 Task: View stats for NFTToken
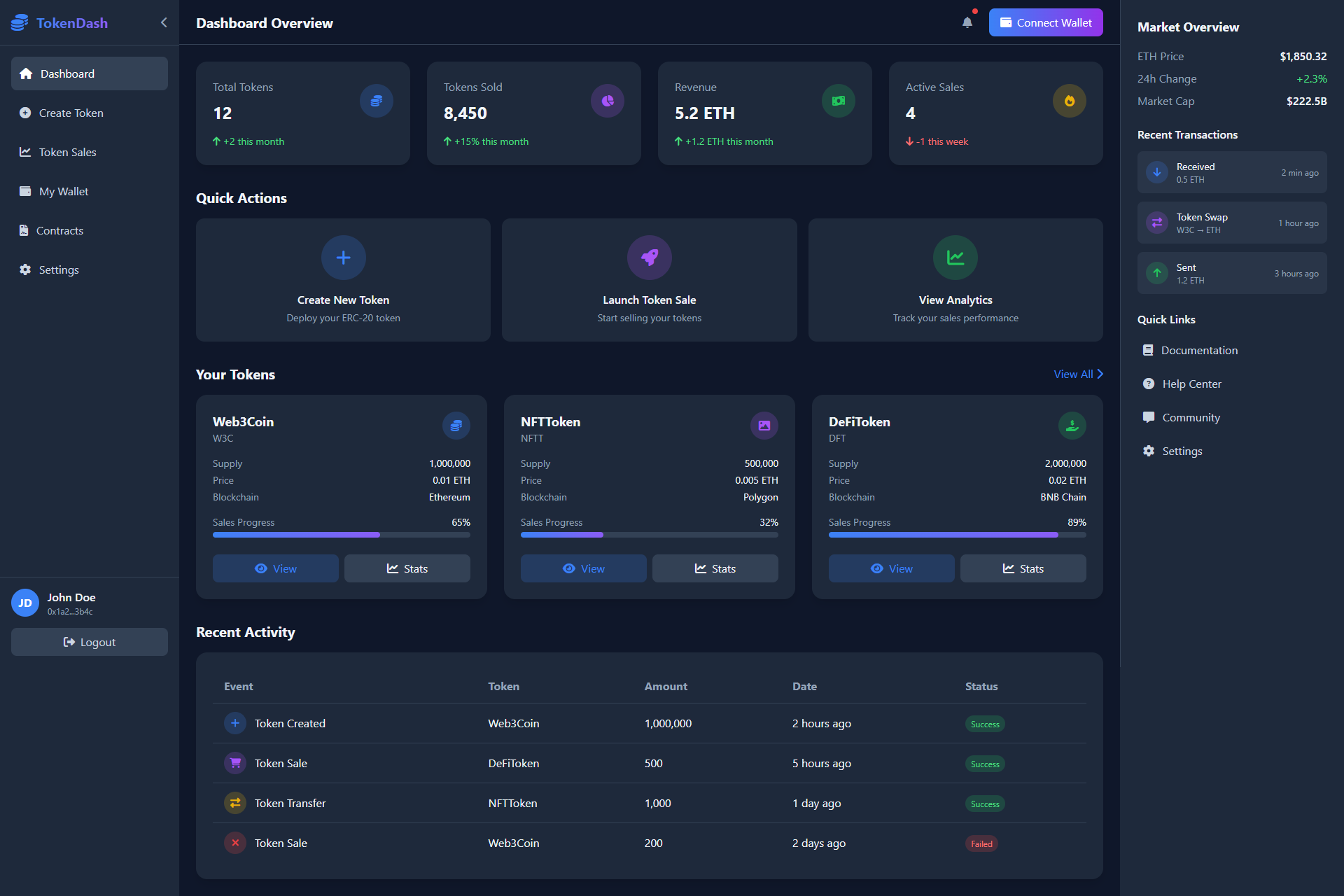pyautogui.click(x=715, y=568)
